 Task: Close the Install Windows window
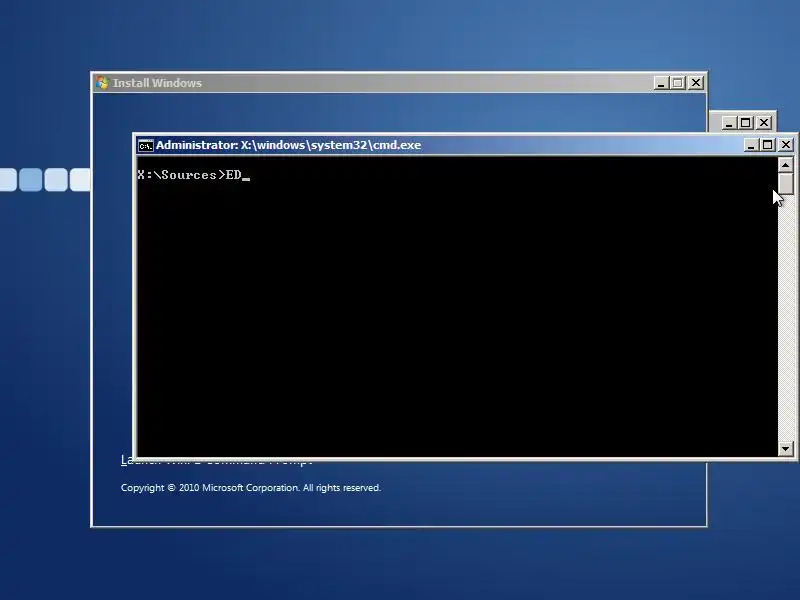696,83
